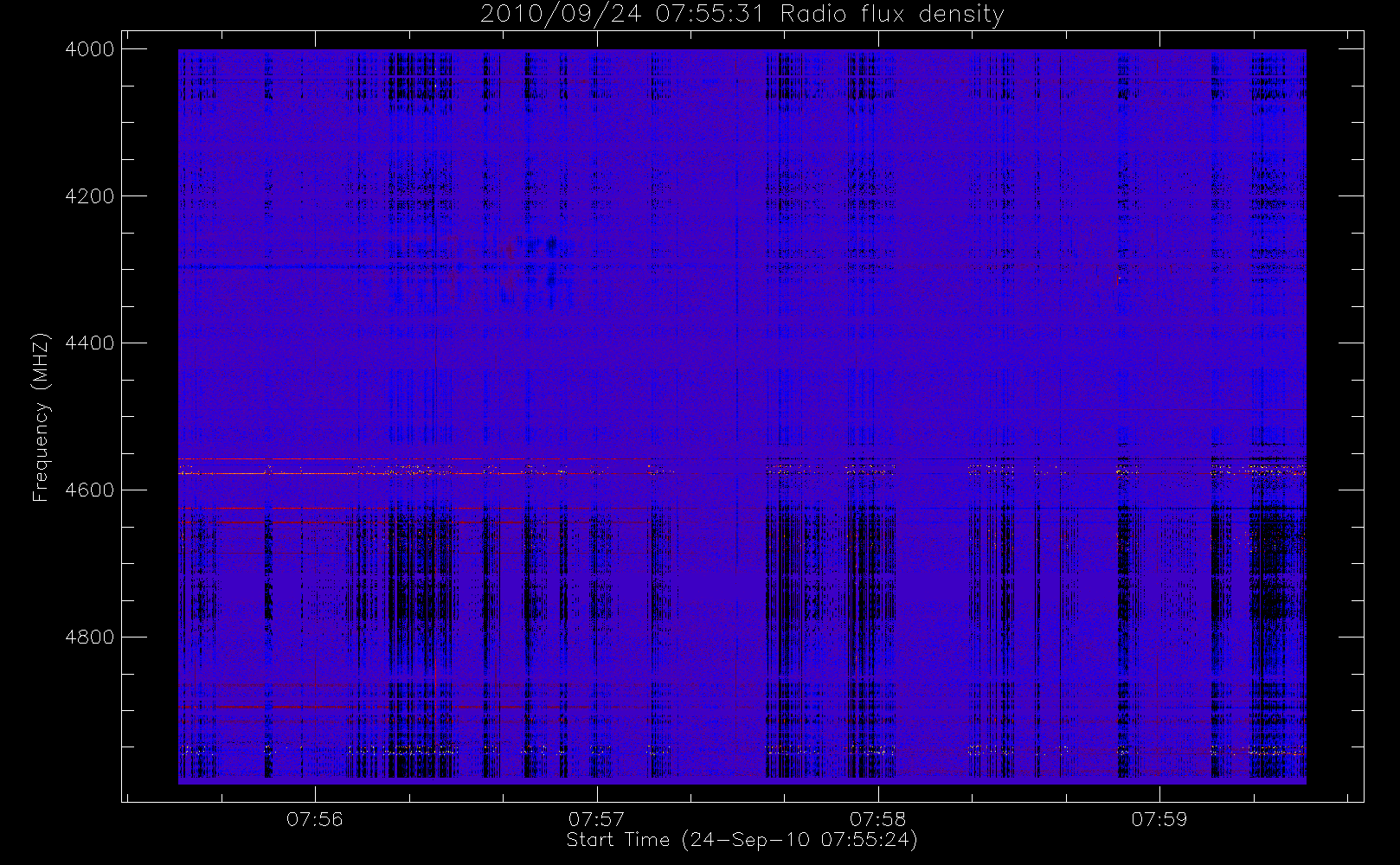Click the 07:56 time axis label
Screen dimensions: 1400x865
point(315,819)
